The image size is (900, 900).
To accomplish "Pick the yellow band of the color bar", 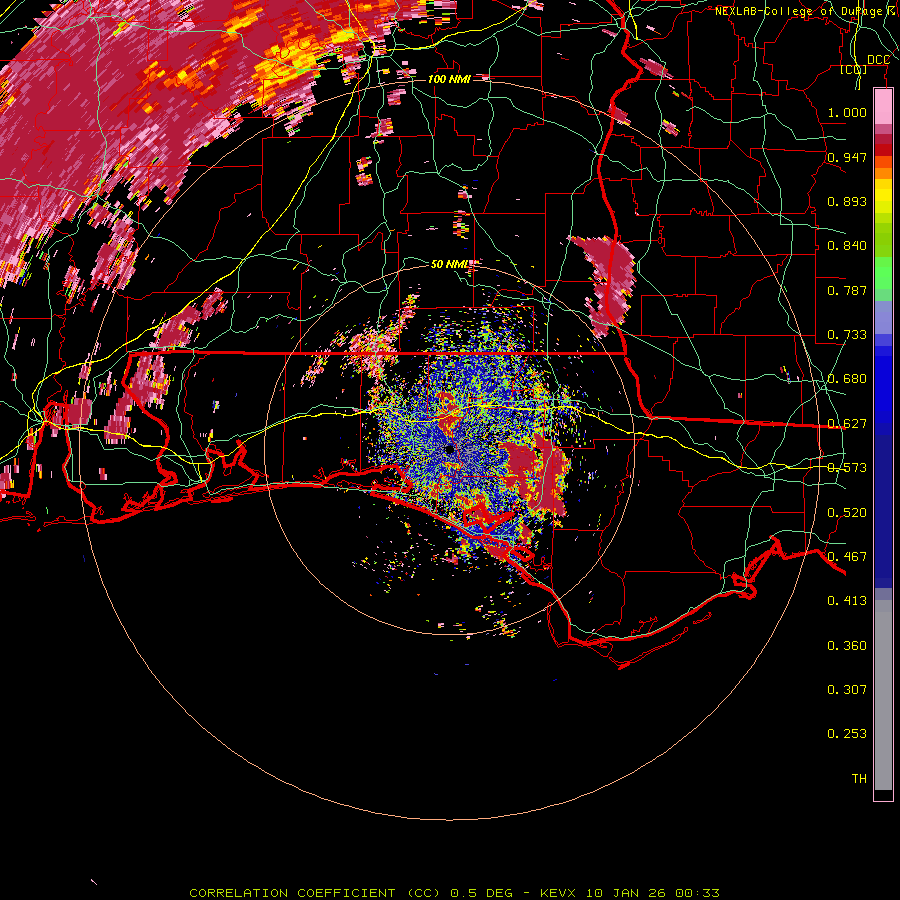I will click(x=883, y=197).
